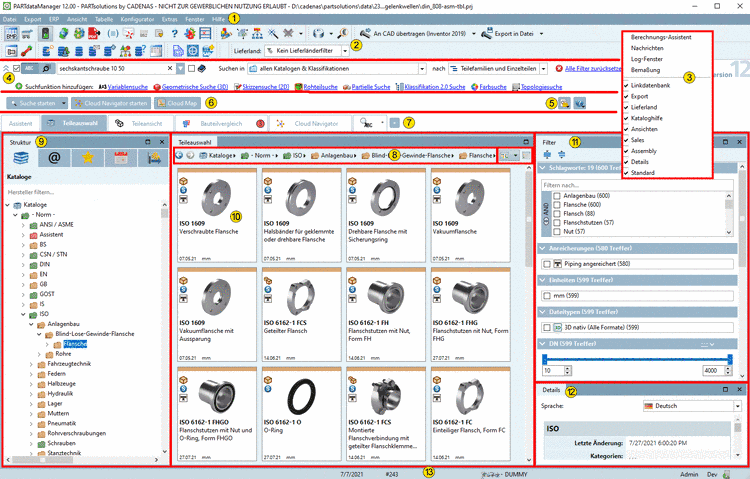Image resolution: width=750 pixels, height=479 pixels.
Task: Click Alle Filter zurücksetzen link
Action: point(593,68)
